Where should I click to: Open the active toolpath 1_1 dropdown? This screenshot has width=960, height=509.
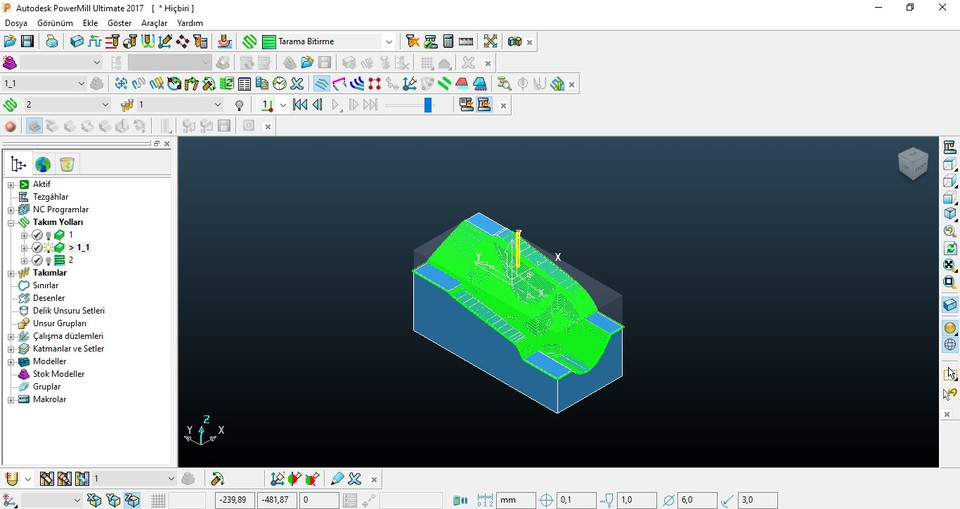tap(81, 83)
